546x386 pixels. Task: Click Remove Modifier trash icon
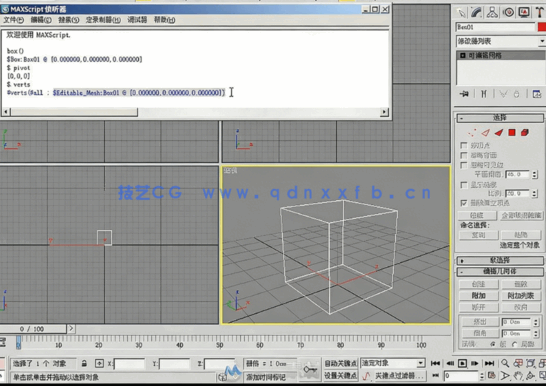pos(516,94)
